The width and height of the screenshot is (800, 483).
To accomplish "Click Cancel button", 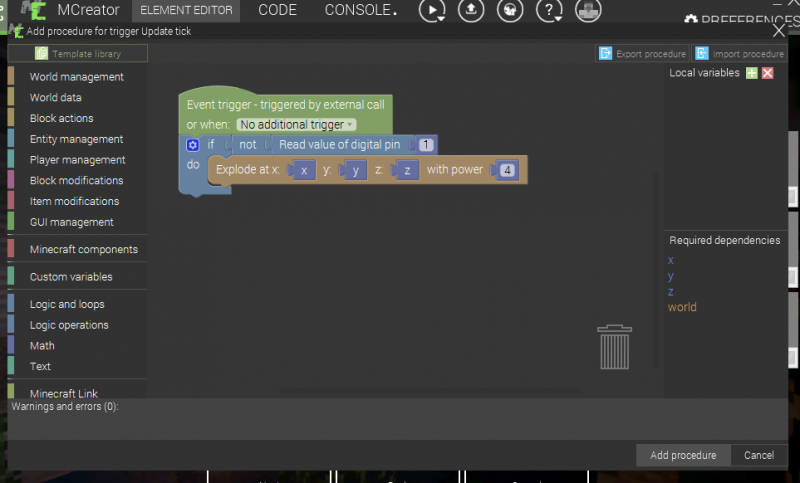I will pos(759,455).
